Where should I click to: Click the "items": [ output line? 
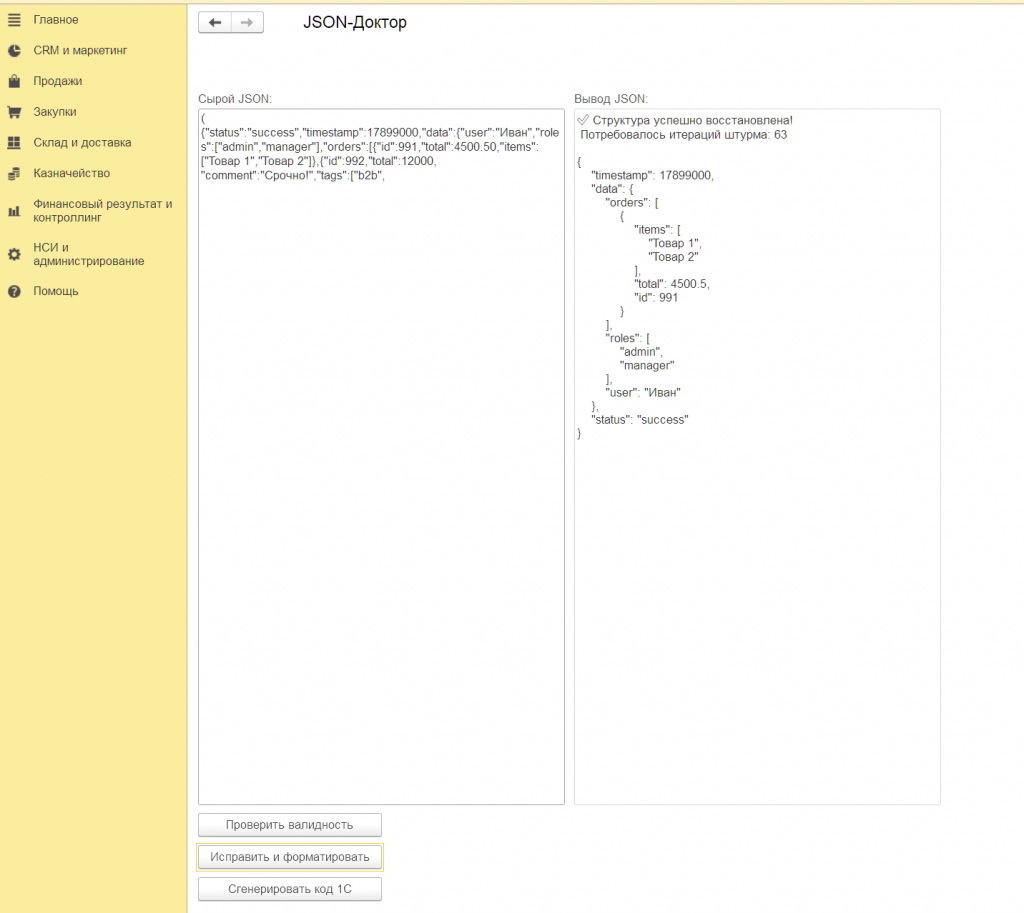pyautogui.click(x=657, y=229)
